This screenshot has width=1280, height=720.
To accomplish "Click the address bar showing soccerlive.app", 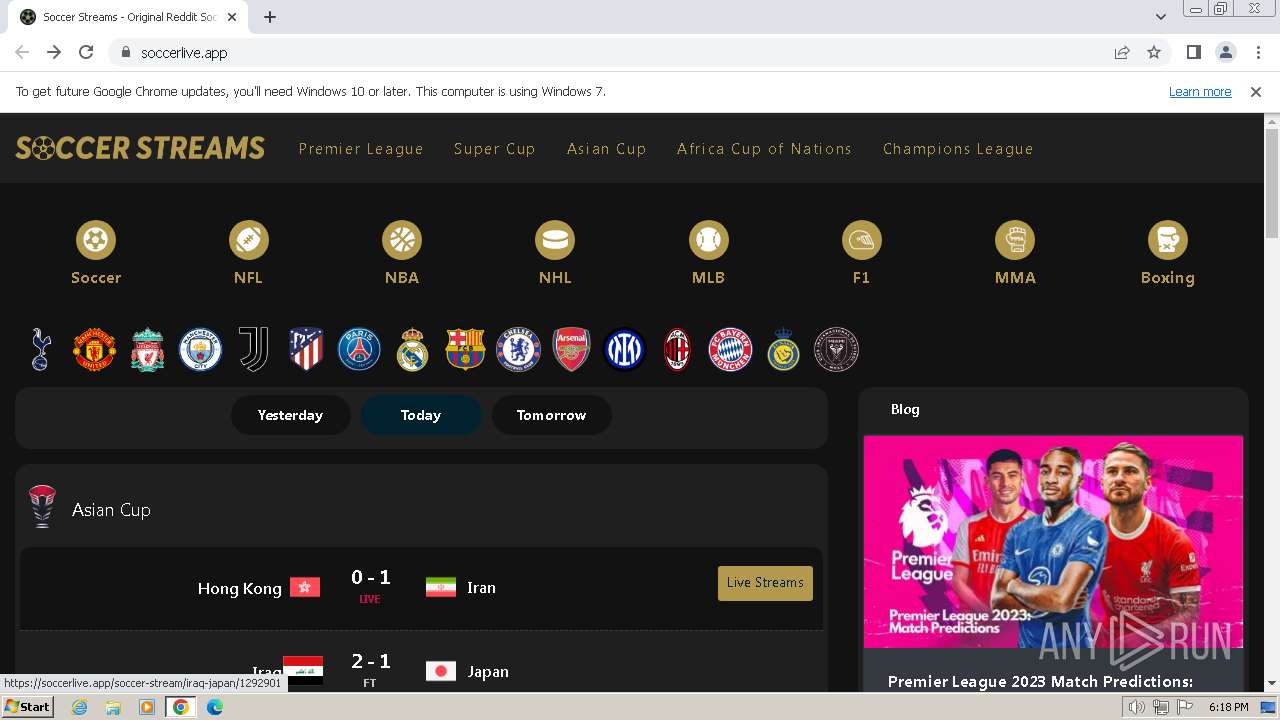I will [x=610, y=53].
